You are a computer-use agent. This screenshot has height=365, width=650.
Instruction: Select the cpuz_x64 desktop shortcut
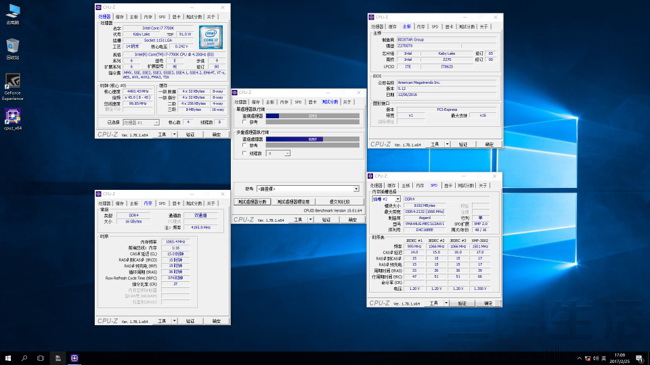[x=13, y=119]
